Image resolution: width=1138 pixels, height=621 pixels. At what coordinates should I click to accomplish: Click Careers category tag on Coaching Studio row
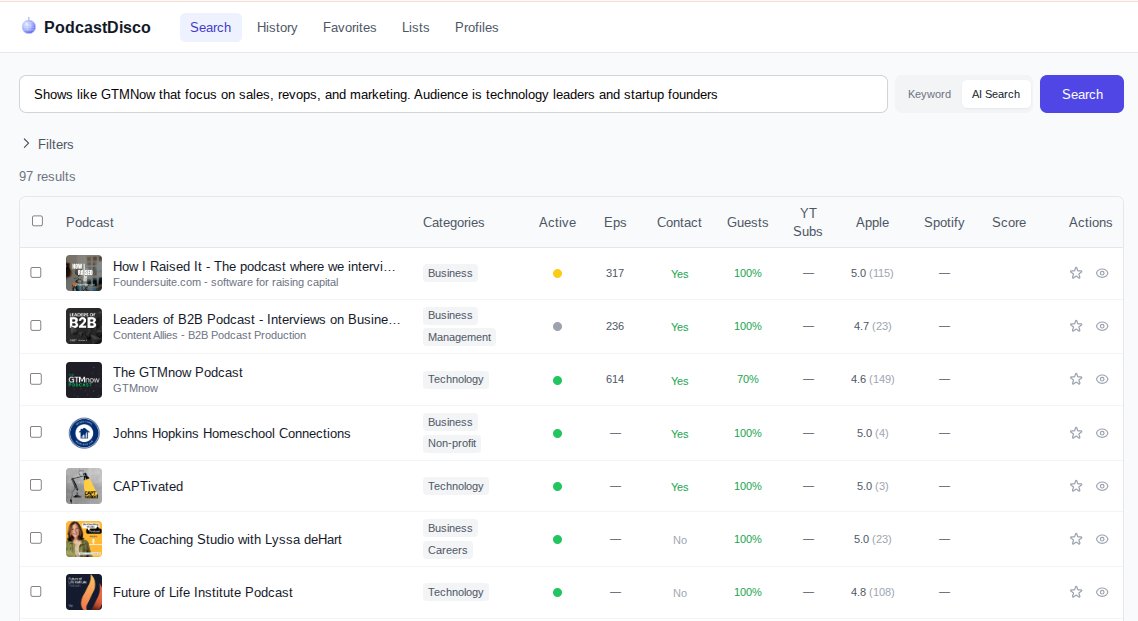pos(448,550)
